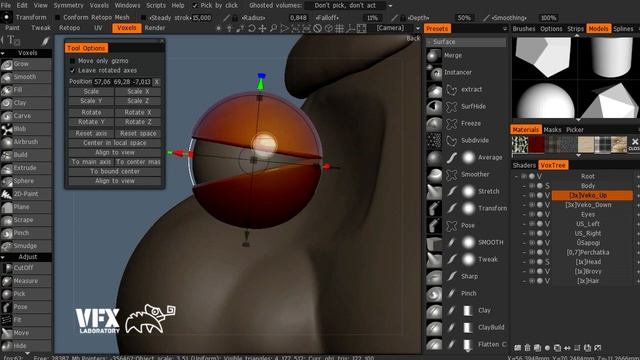Open the Windows menu
640x360 pixels.
coord(127,6)
